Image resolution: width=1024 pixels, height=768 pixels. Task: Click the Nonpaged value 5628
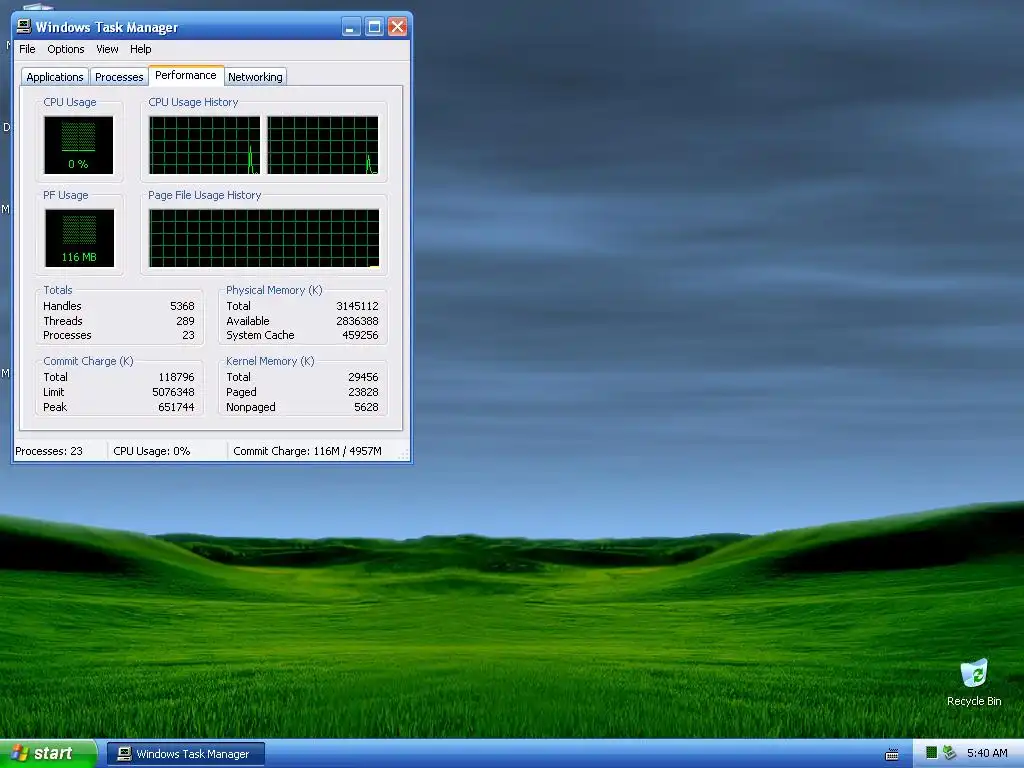[x=366, y=408]
